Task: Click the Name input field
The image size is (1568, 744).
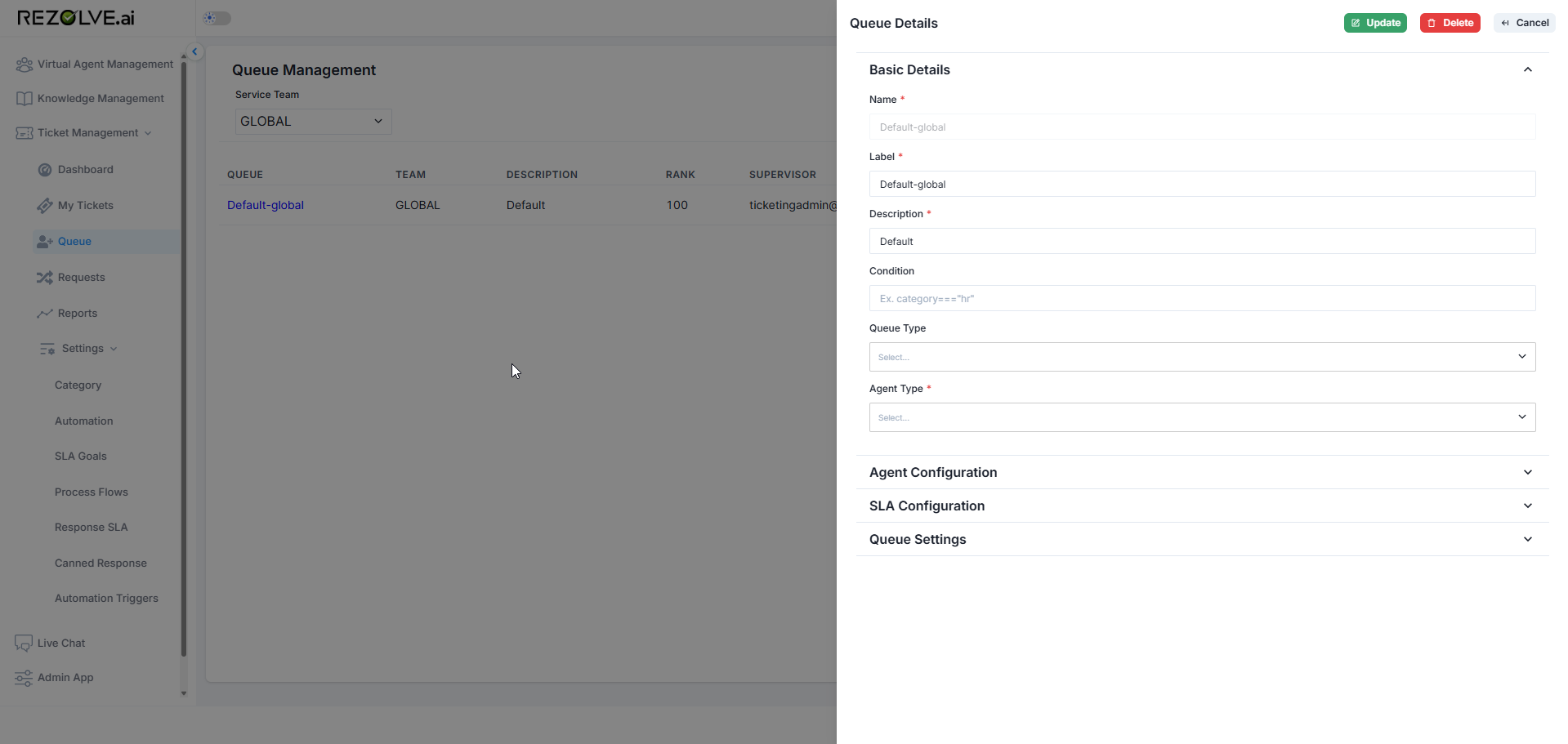Action: pos(1202,127)
